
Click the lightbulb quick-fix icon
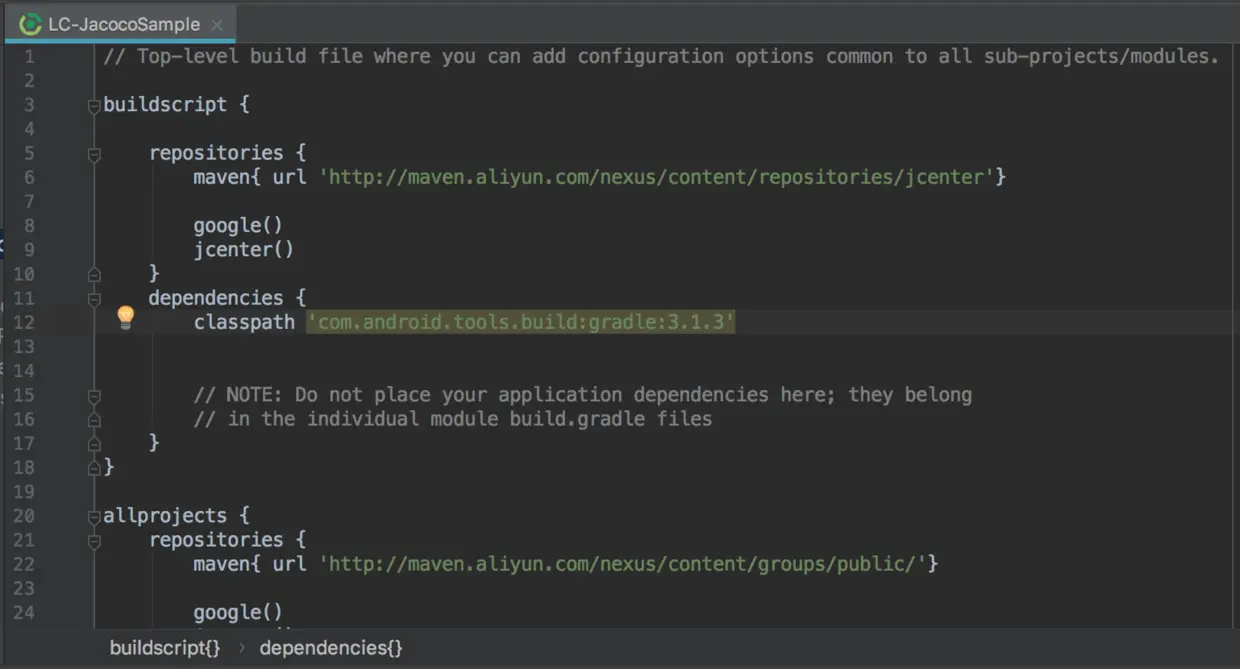pyautogui.click(x=125, y=317)
